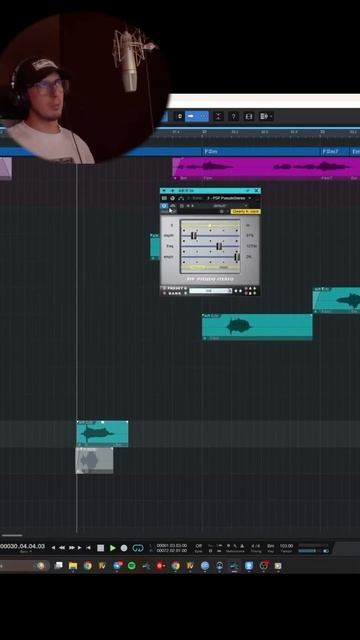Click the Bm key field

point(271,546)
